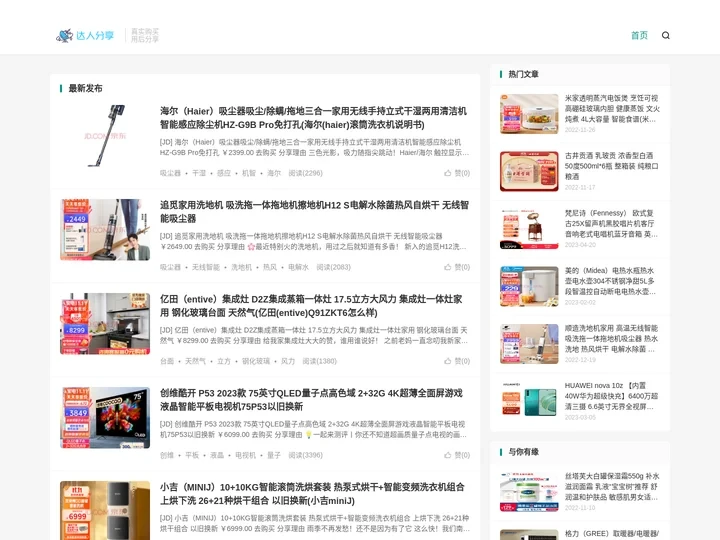The height and width of the screenshot is (540, 720).
Task: Select the 无线智能 tag
Action: click(206, 267)
